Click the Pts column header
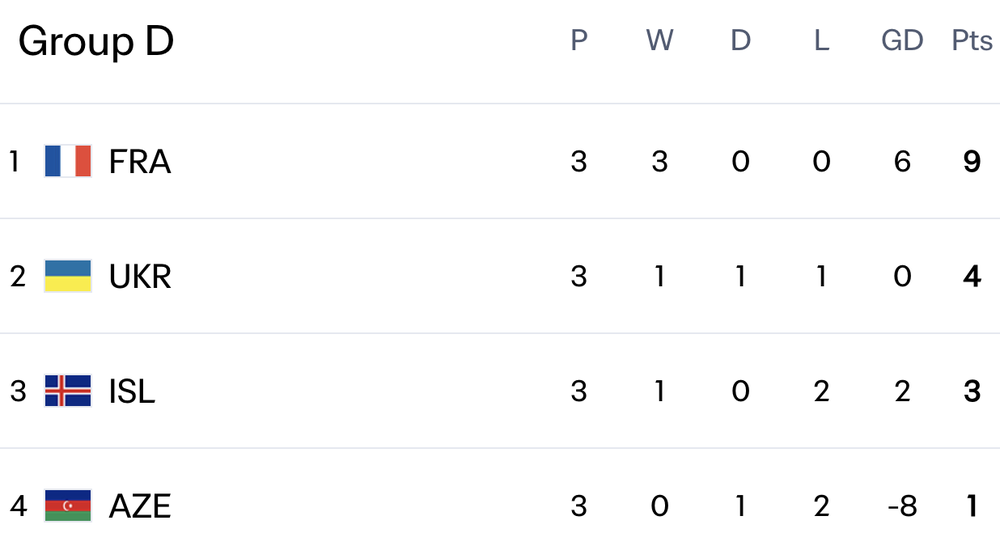 pyautogui.click(x=971, y=41)
